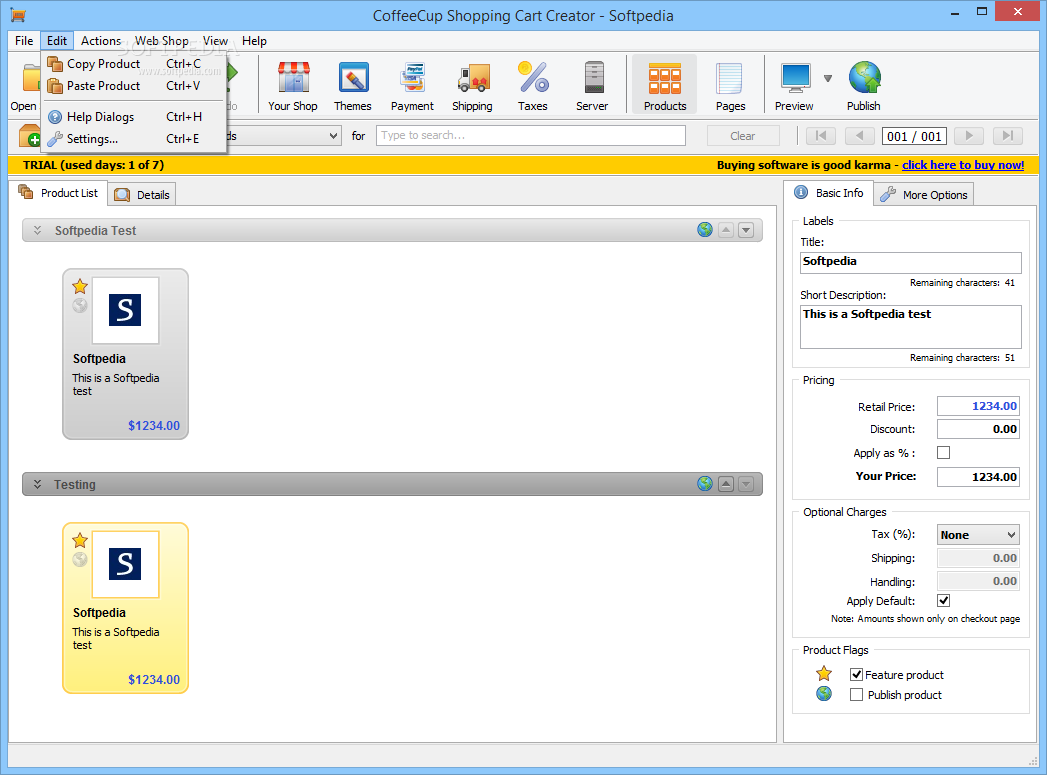Select the Basic Info tab

pyautogui.click(x=828, y=193)
